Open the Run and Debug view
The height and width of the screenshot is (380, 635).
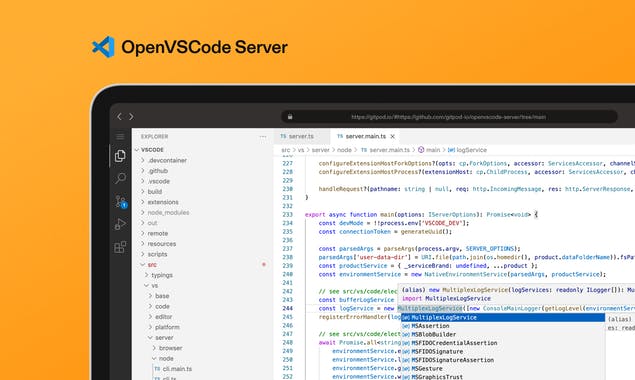pos(120,224)
